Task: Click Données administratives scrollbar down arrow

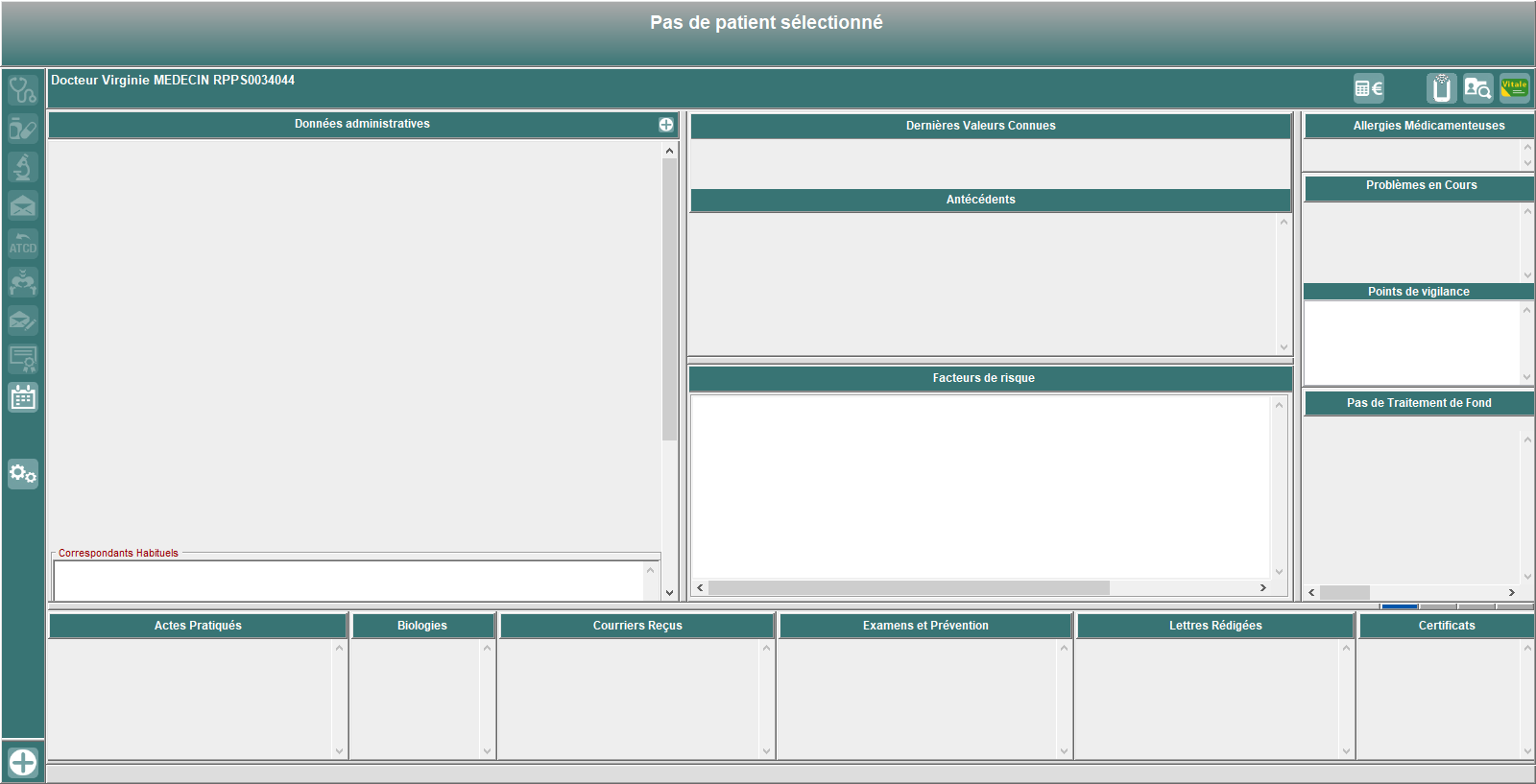Action: tap(669, 593)
